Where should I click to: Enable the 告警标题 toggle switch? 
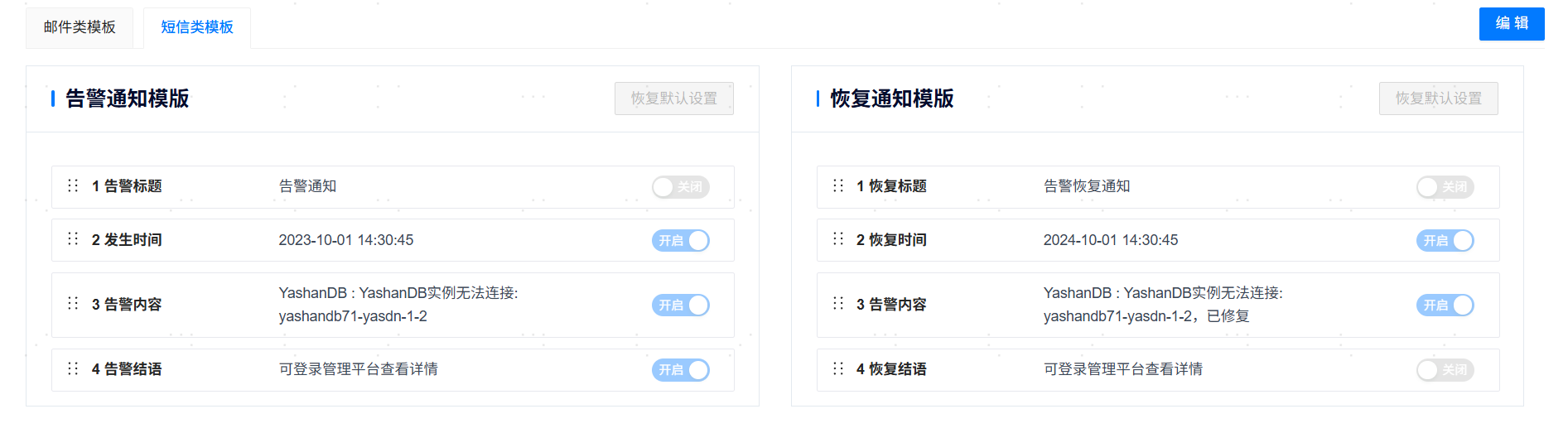[680, 187]
